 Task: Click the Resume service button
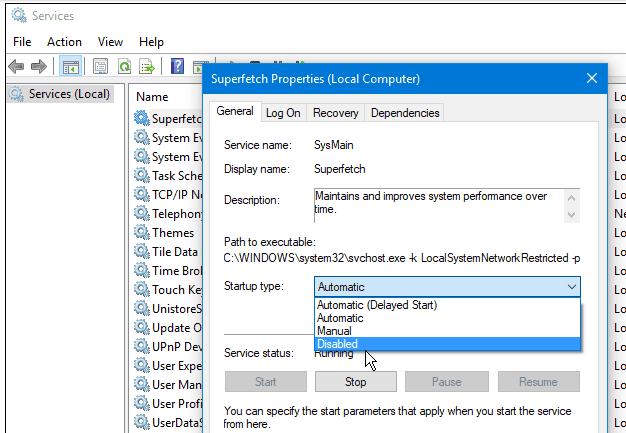[x=539, y=382]
